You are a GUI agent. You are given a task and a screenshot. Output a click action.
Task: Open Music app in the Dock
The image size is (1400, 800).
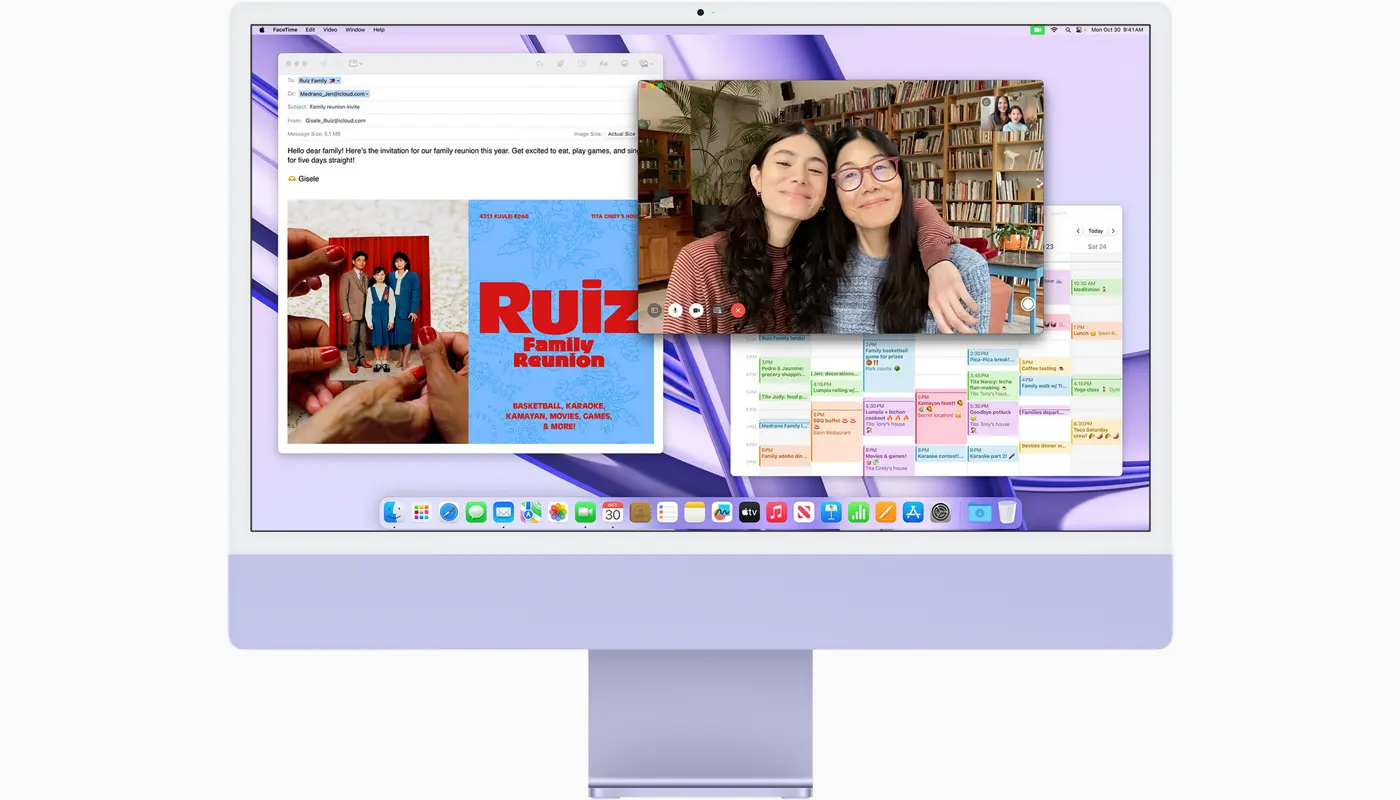click(x=776, y=512)
